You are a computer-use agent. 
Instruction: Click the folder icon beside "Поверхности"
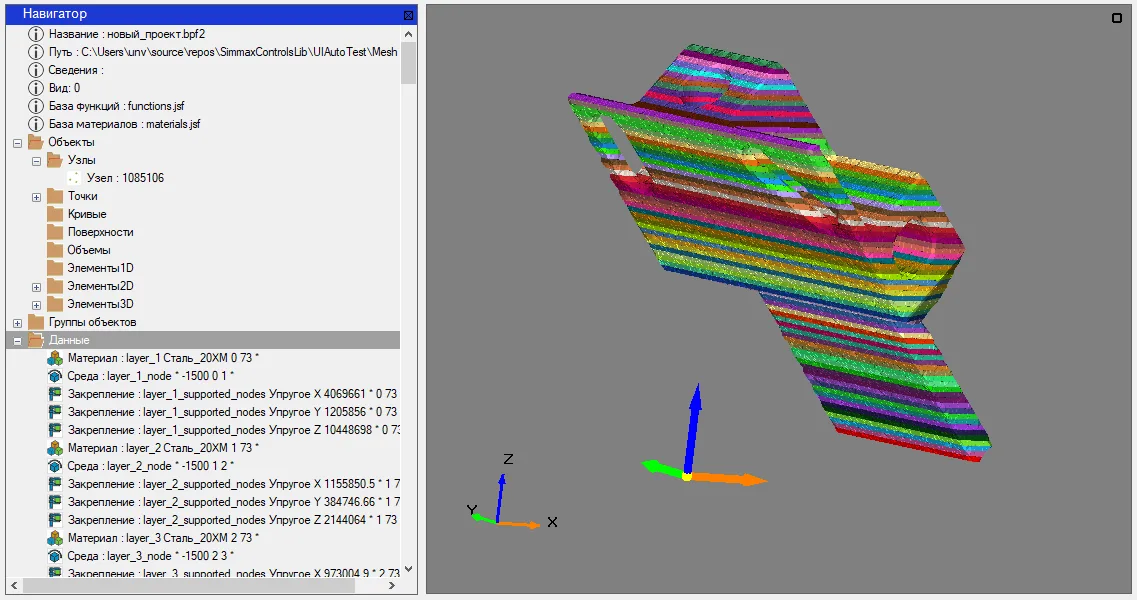pos(55,232)
